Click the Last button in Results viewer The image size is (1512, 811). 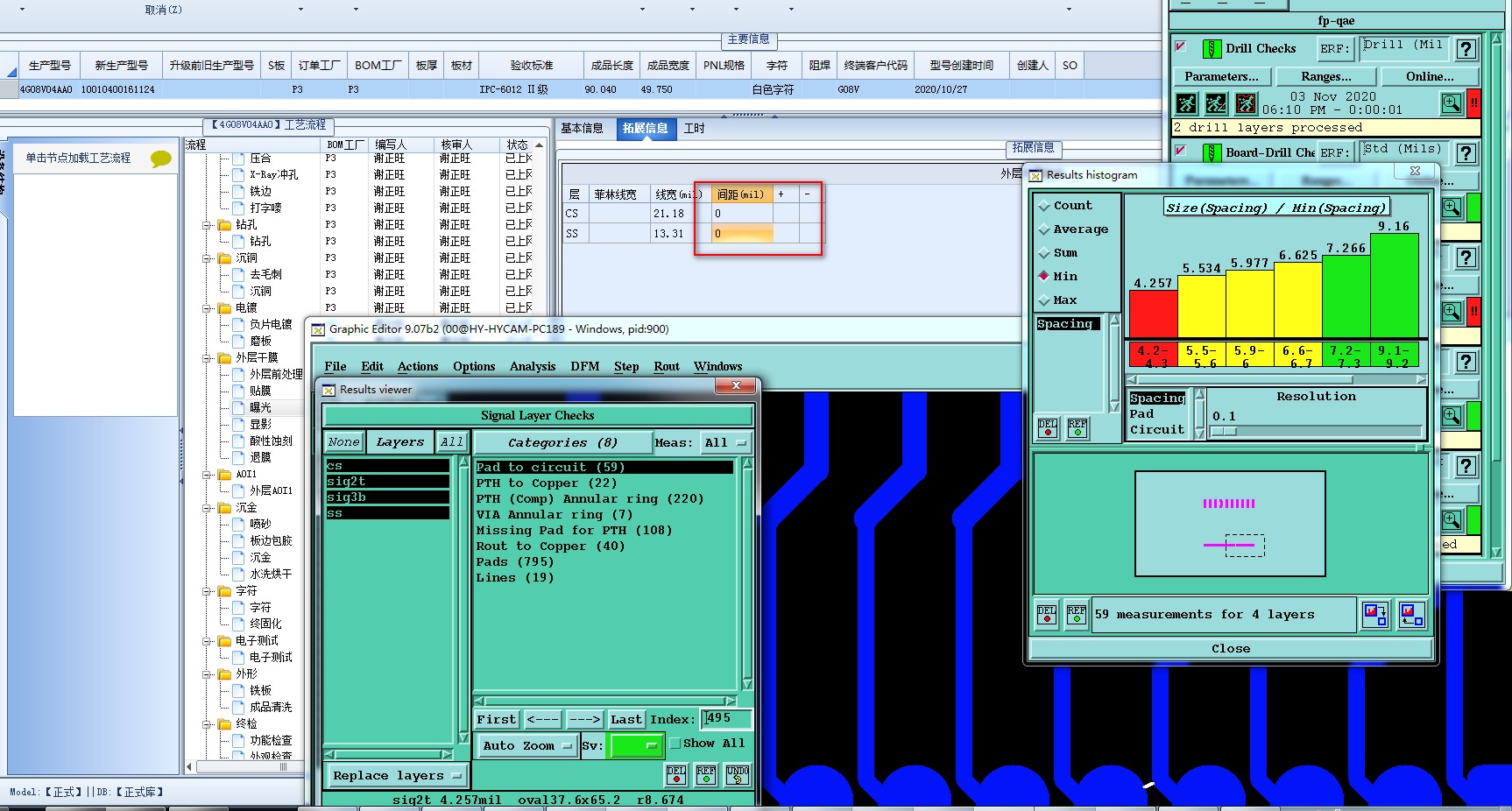click(x=626, y=720)
